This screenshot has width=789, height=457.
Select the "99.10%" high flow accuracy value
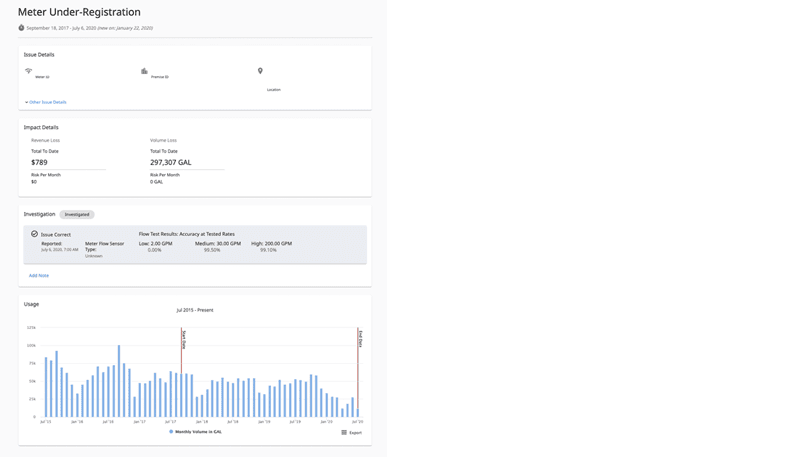(268, 250)
